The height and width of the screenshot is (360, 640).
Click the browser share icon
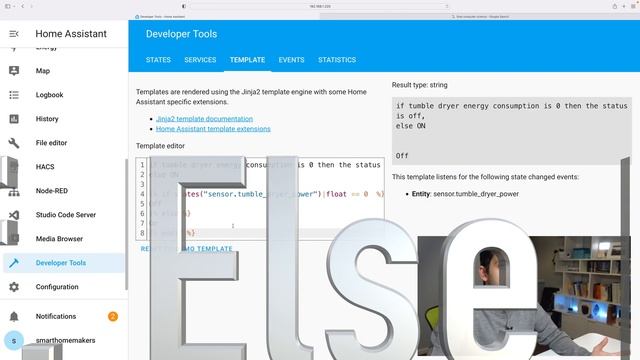(614, 6)
